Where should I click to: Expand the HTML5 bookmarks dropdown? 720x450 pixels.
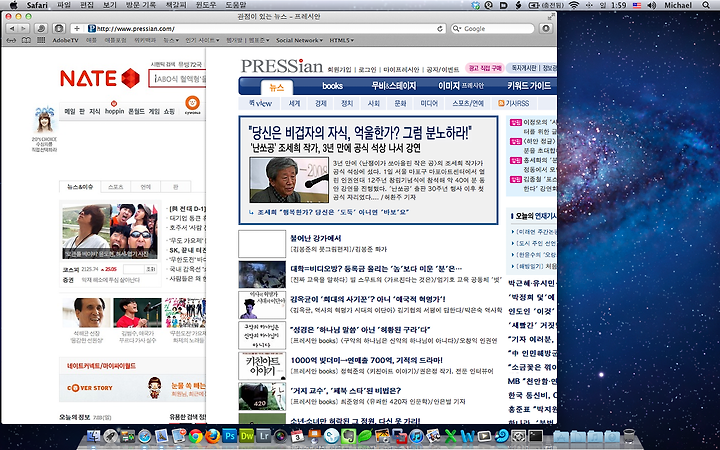tap(341, 40)
